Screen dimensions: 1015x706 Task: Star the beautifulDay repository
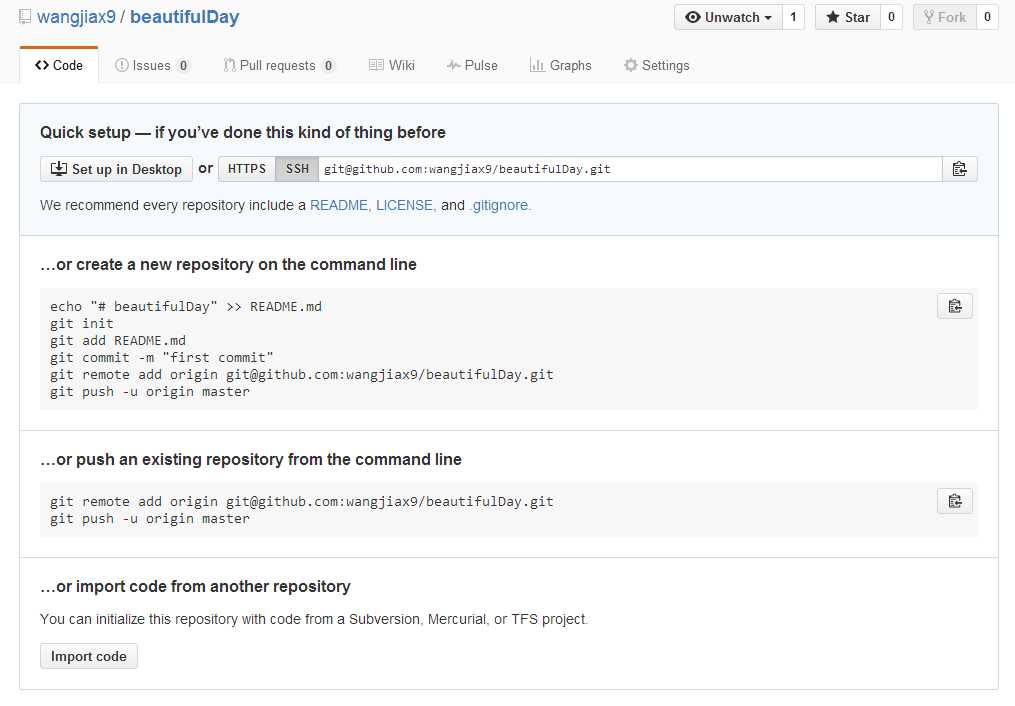coord(847,17)
